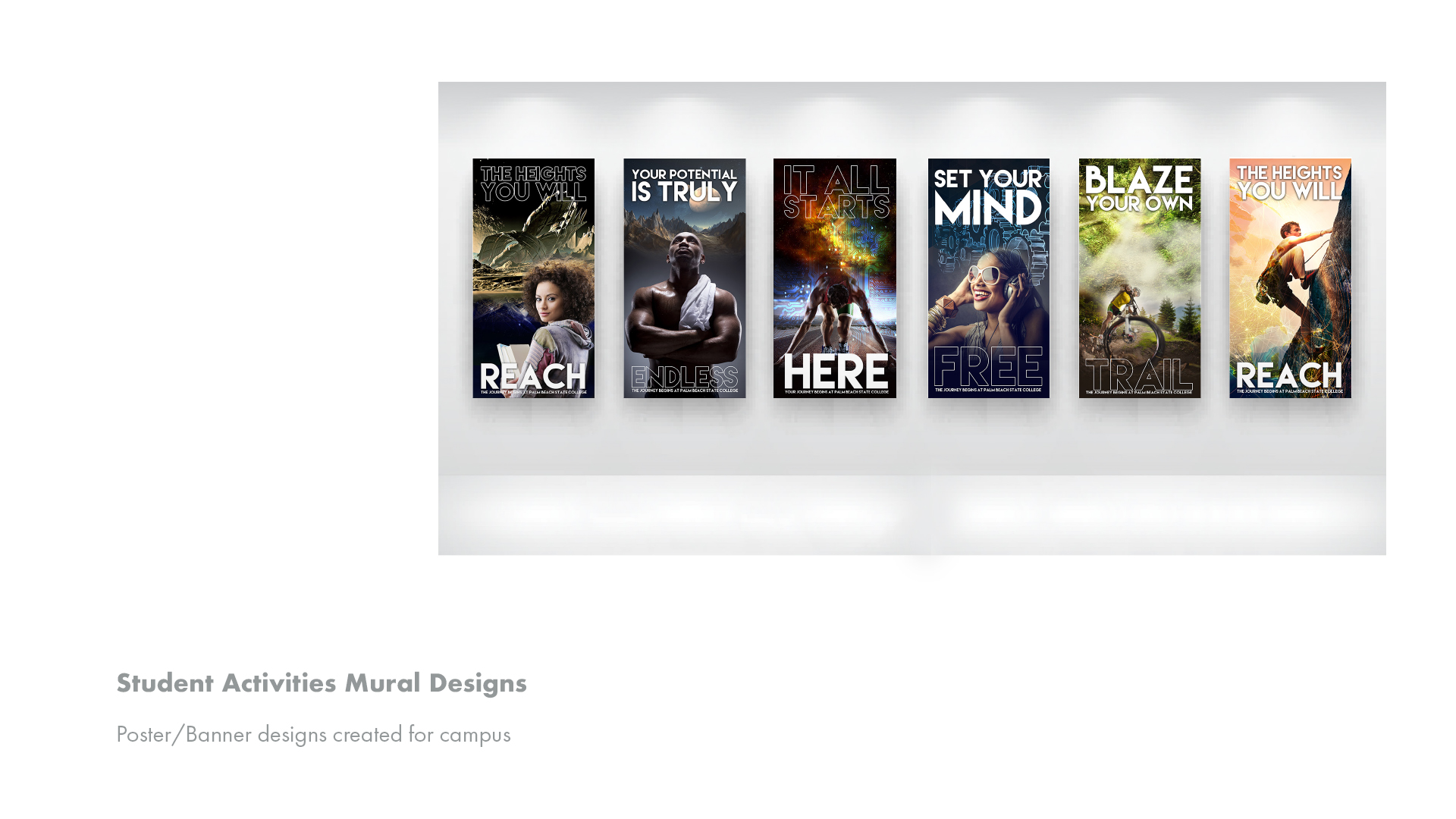Click the Poster/Banner designs created for campus text

[x=313, y=734]
